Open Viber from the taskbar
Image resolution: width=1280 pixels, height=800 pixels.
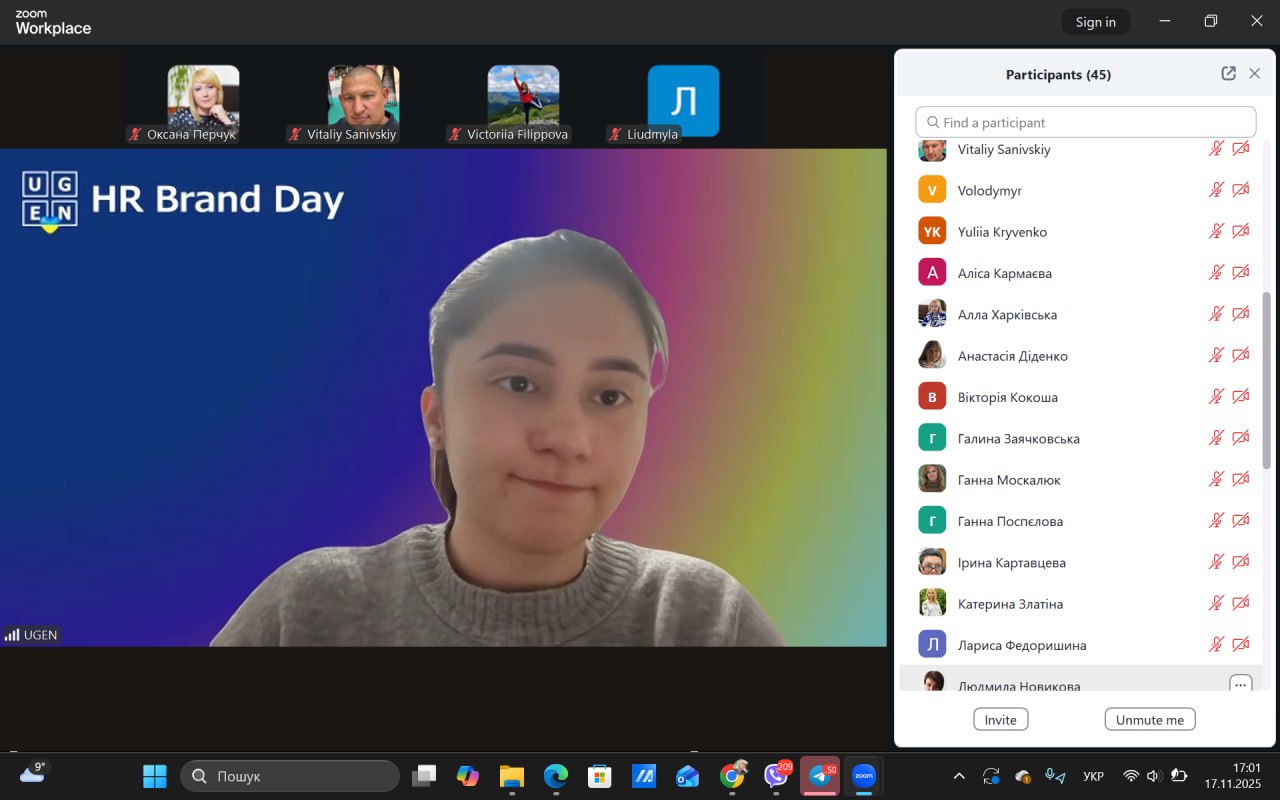[776, 776]
